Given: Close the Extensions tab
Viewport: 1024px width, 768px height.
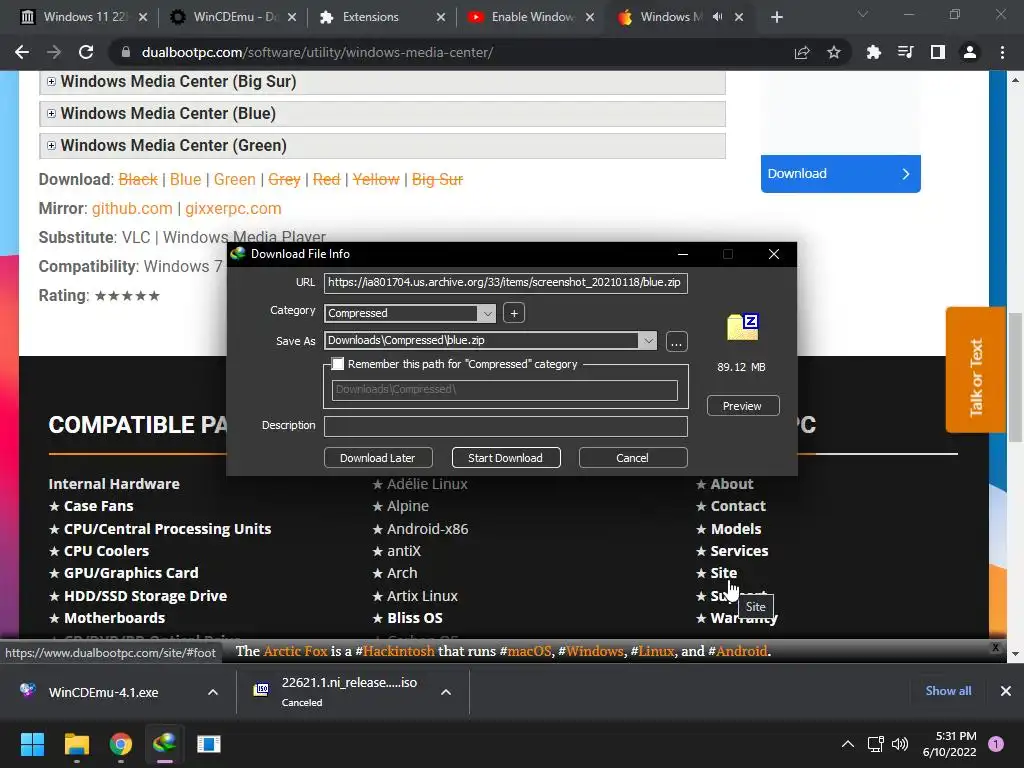Looking at the screenshot, I should tap(441, 18).
